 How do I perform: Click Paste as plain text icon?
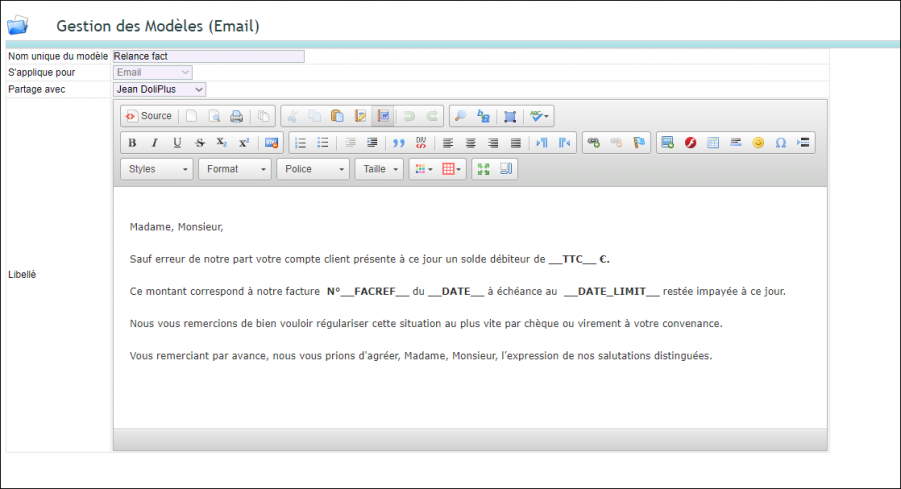pyautogui.click(x=360, y=116)
